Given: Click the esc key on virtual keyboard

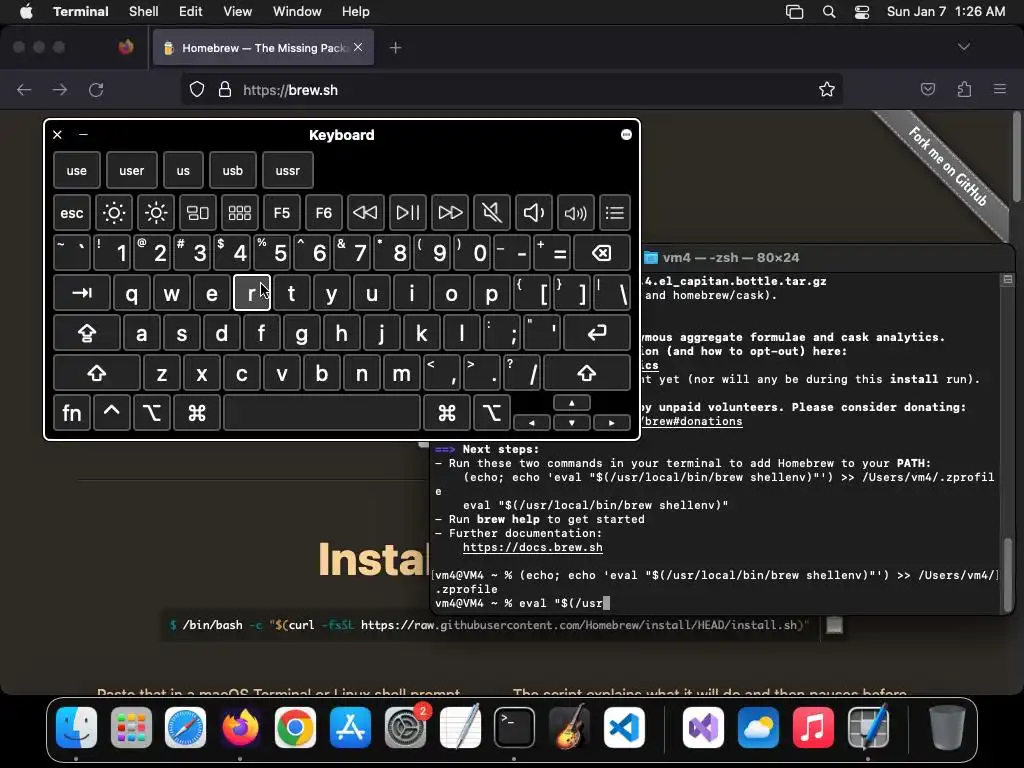Looking at the screenshot, I should click(72, 213).
